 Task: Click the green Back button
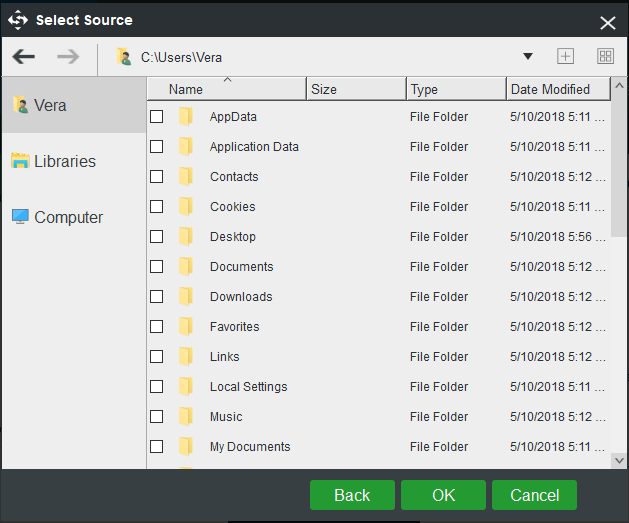point(352,495)
